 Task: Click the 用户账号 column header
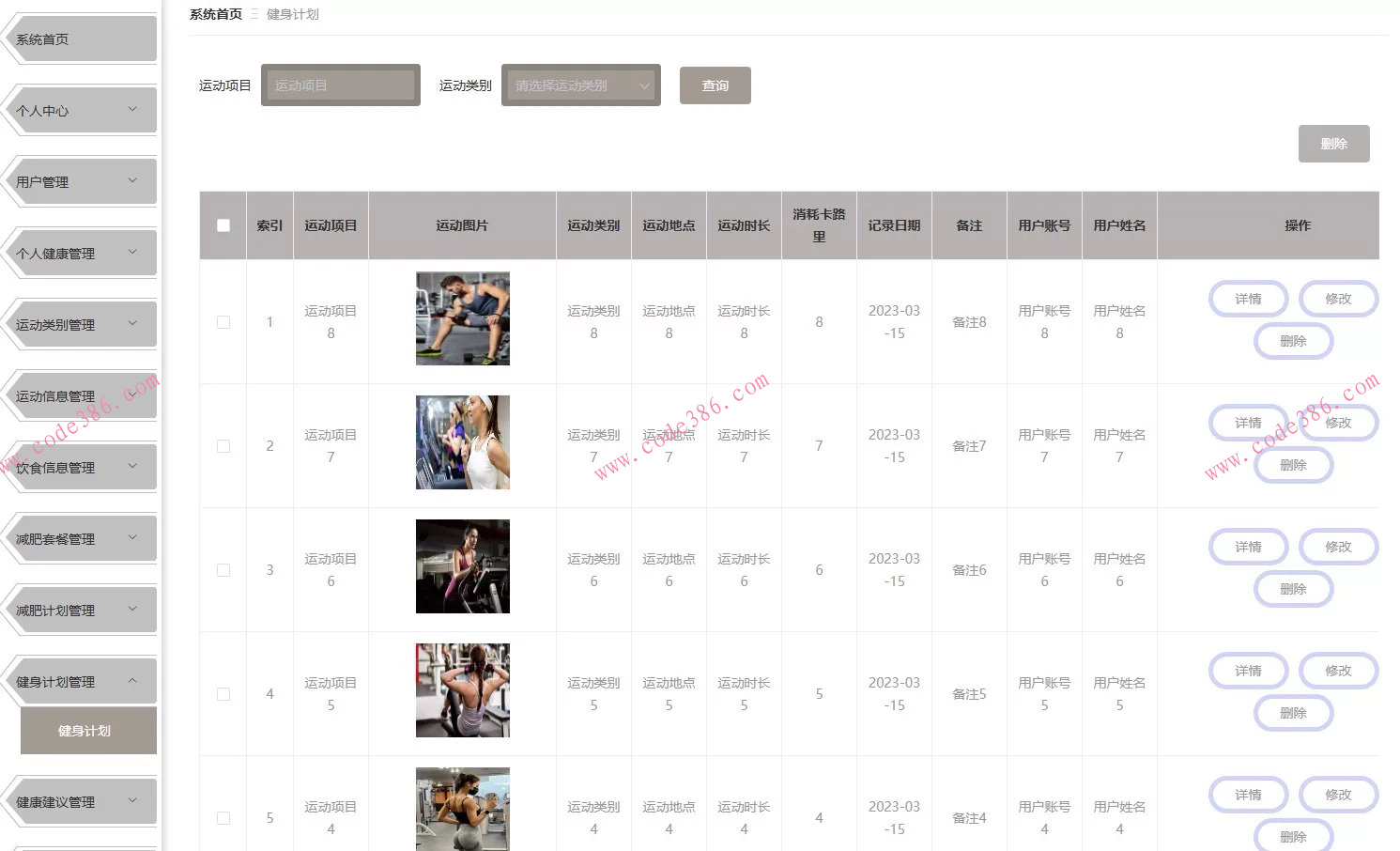(x=1044, y=225)
